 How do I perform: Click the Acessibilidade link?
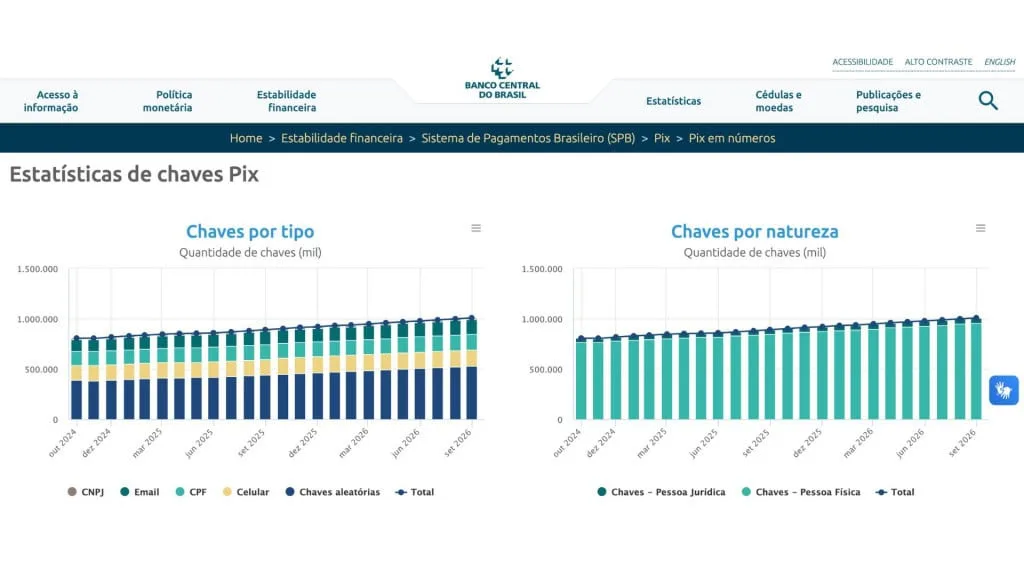pos(862,62)
